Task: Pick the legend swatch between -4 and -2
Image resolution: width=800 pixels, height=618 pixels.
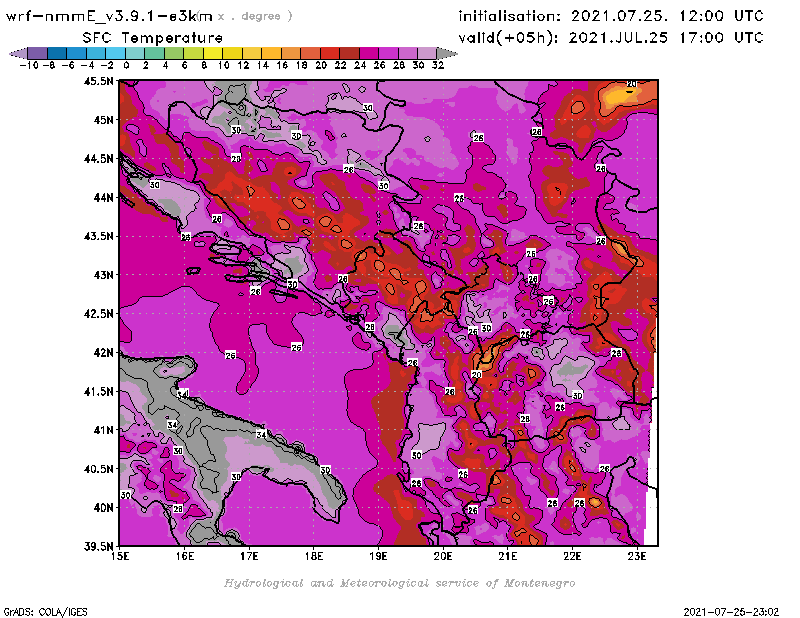Action: 96,53
